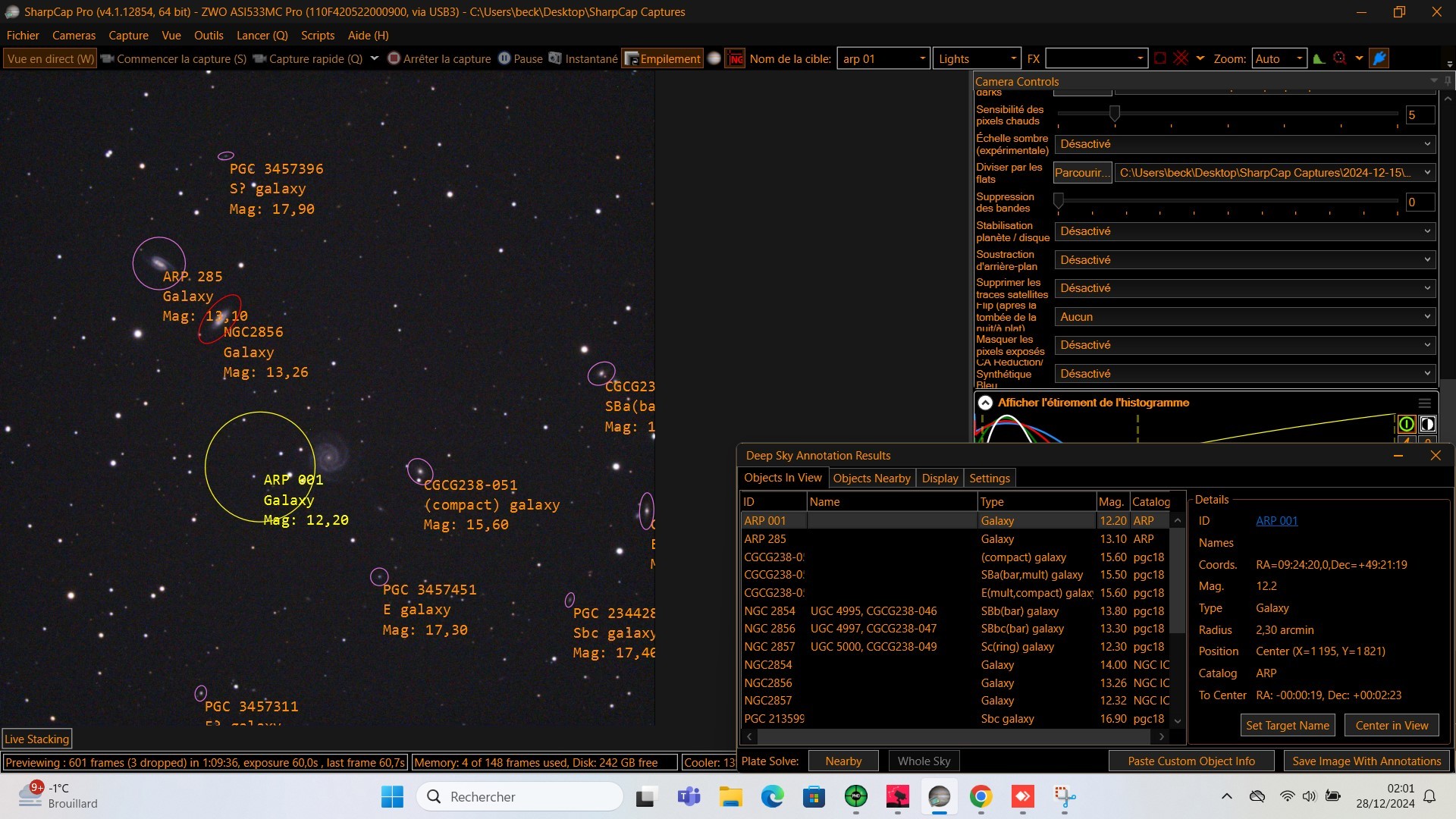Switch to annotation Settings tab
Screen dimensions: 1456x819
[990, 478]
